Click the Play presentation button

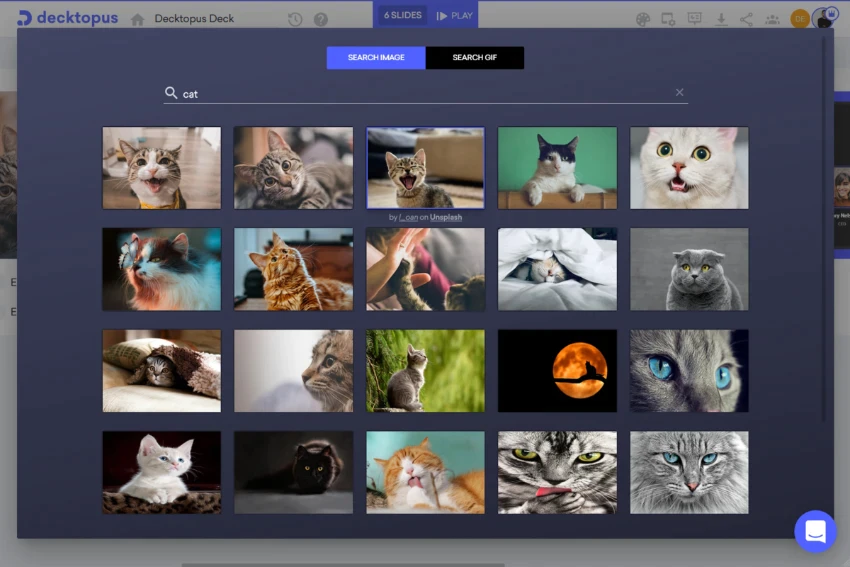pyautogui.click(x=454, y=16)
